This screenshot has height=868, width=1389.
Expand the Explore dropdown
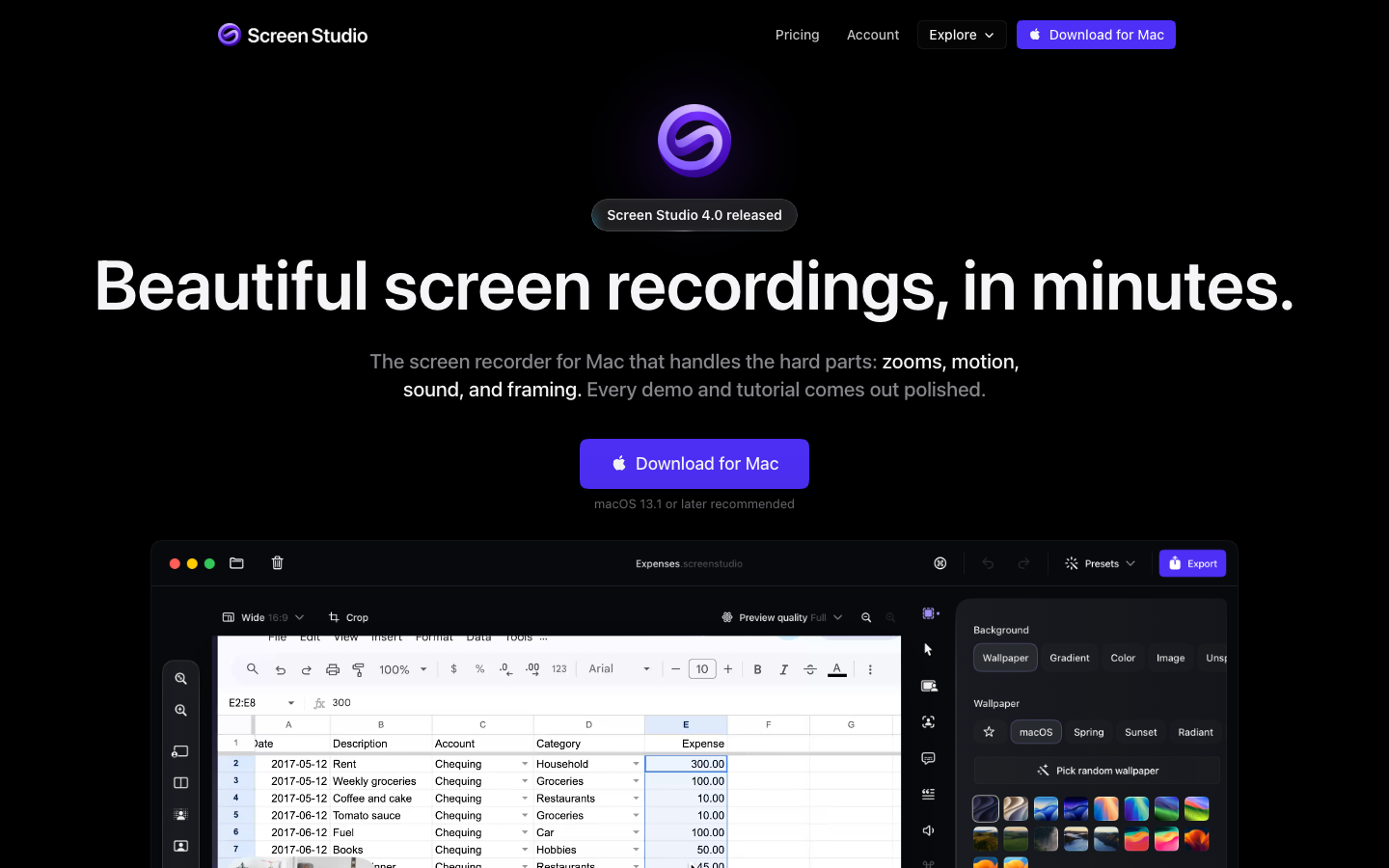pyautogui.click(x=962, y=35)
